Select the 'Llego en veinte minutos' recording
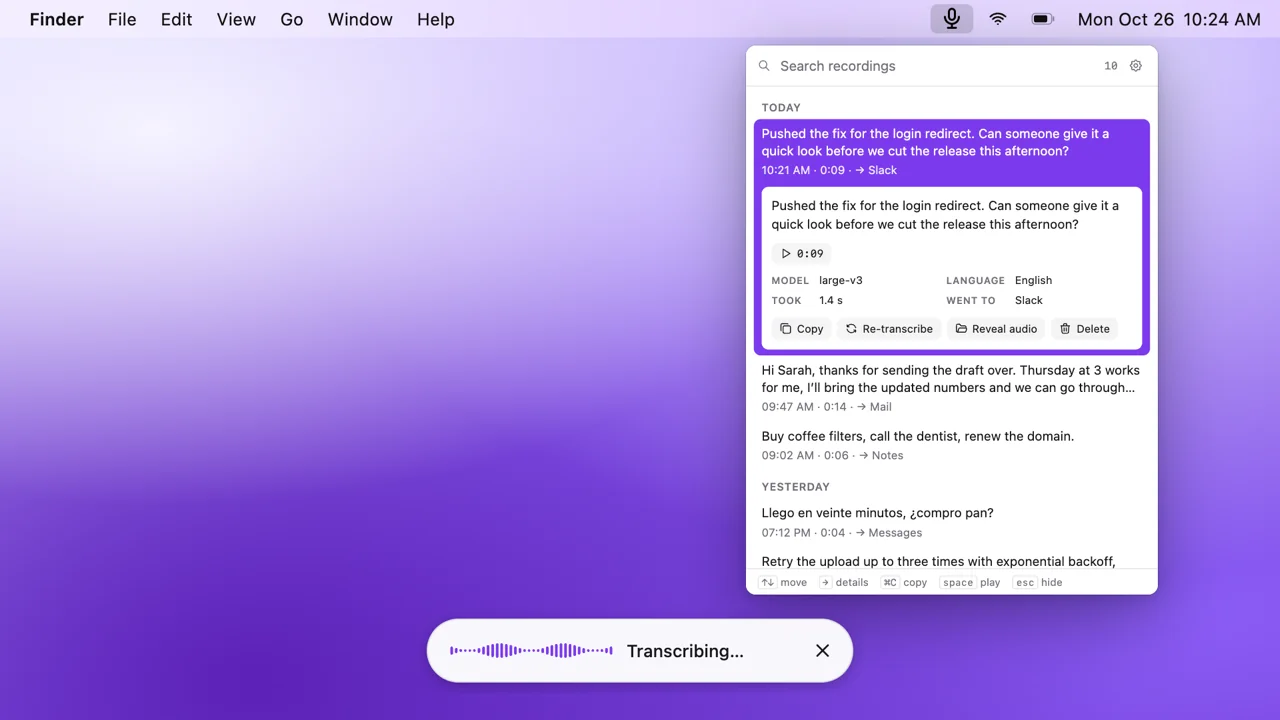The width and height of the screenshot is (1280, 720). pos(952,522)
